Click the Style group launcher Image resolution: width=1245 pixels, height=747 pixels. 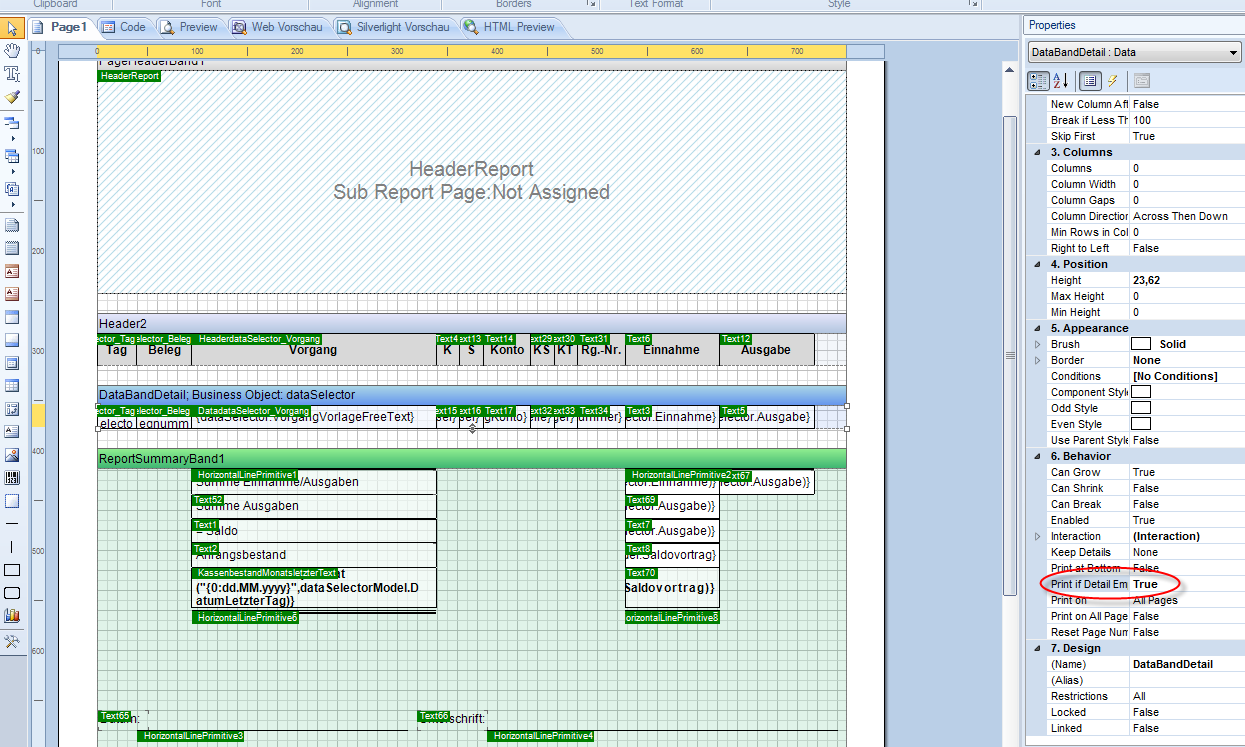point(971,4)
